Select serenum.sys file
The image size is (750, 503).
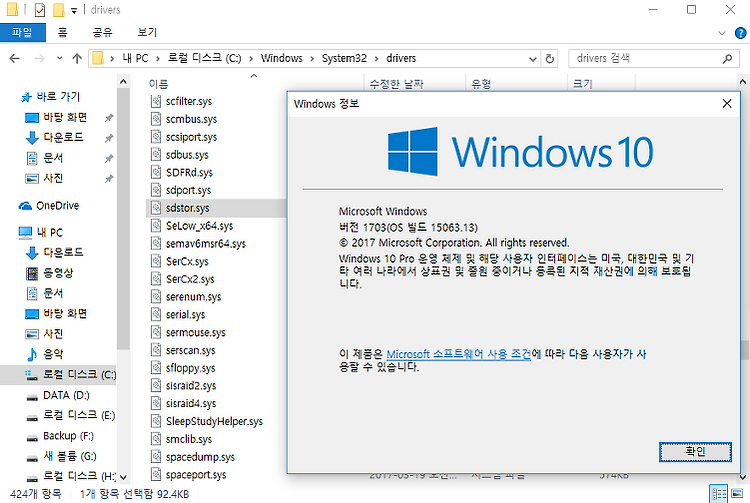[x=194, y=297]
